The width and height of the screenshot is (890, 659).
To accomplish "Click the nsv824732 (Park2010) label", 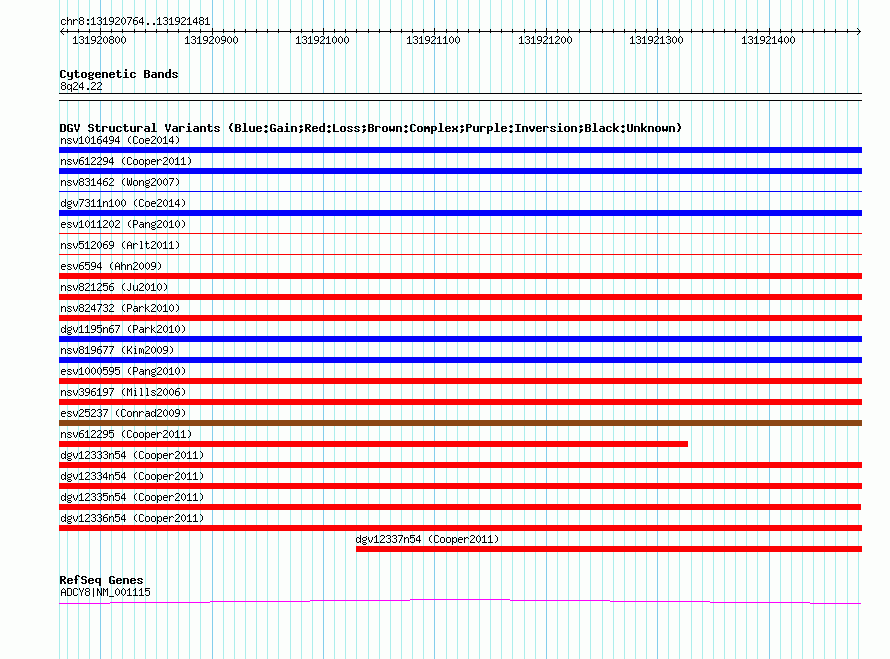I will [120, 308].
